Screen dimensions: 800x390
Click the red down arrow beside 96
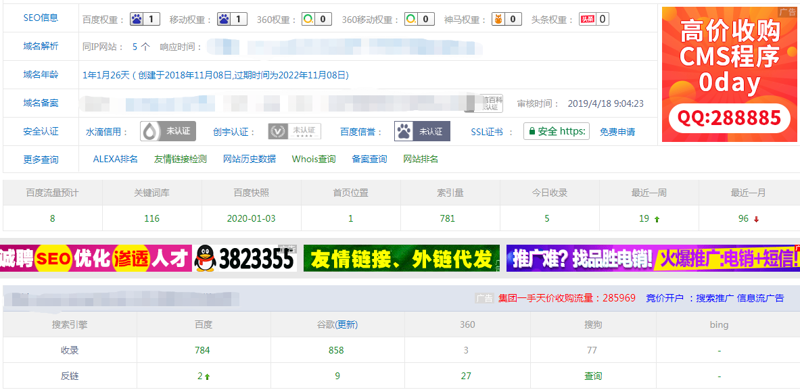click(756, 220)
